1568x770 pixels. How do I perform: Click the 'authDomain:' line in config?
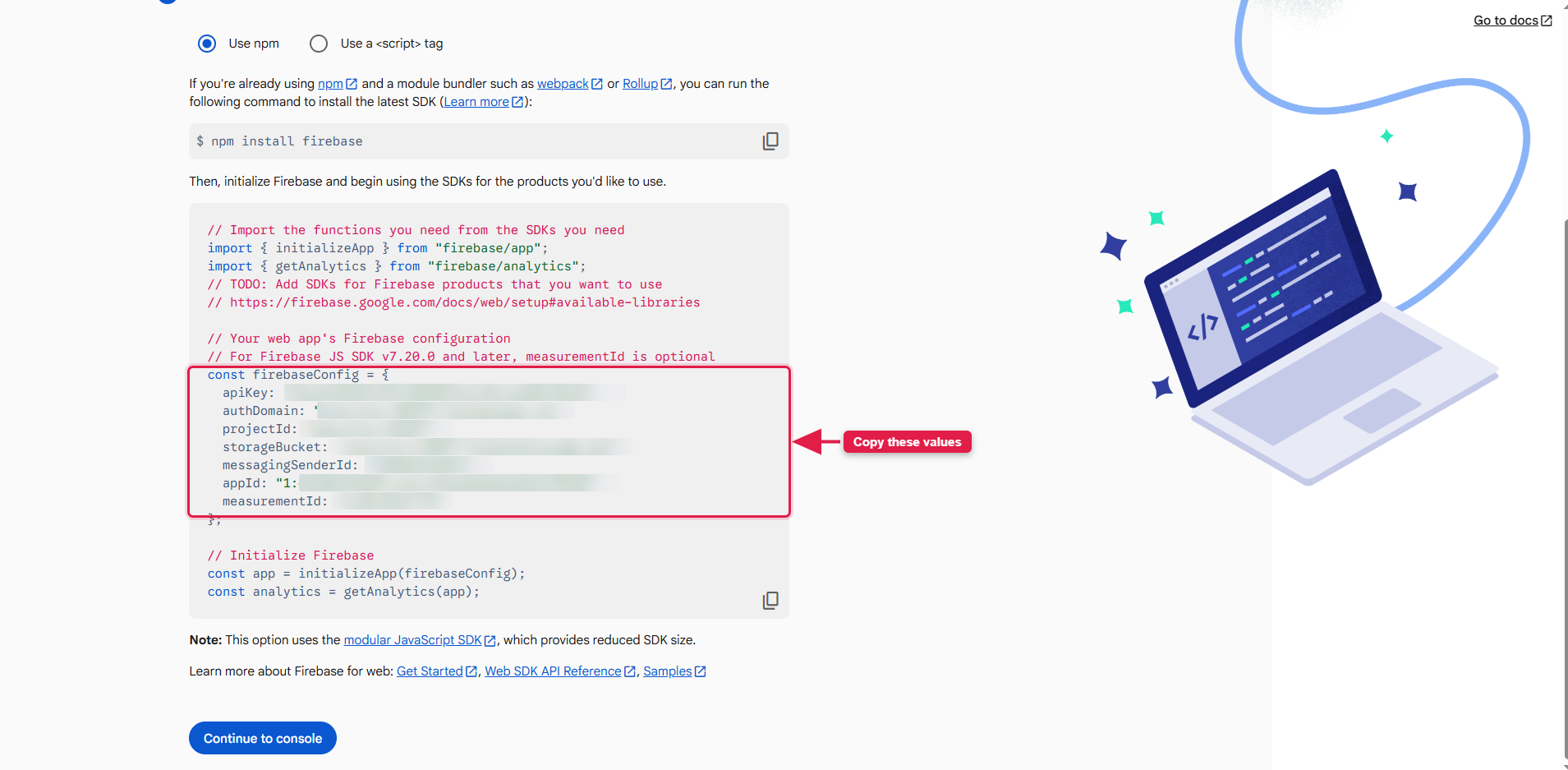(399, 411)
